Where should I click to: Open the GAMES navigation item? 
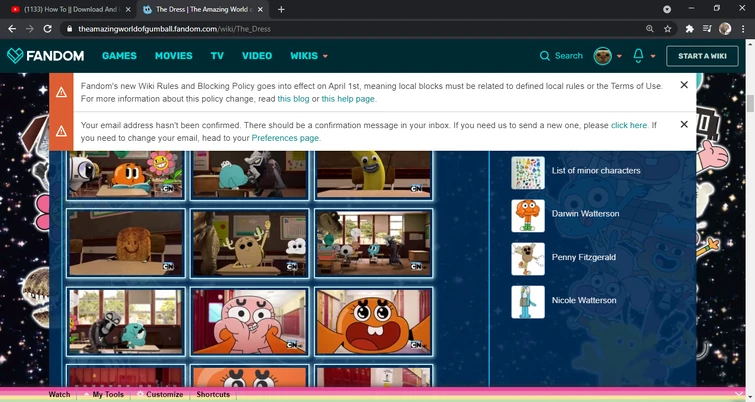[x=119, y=56]
